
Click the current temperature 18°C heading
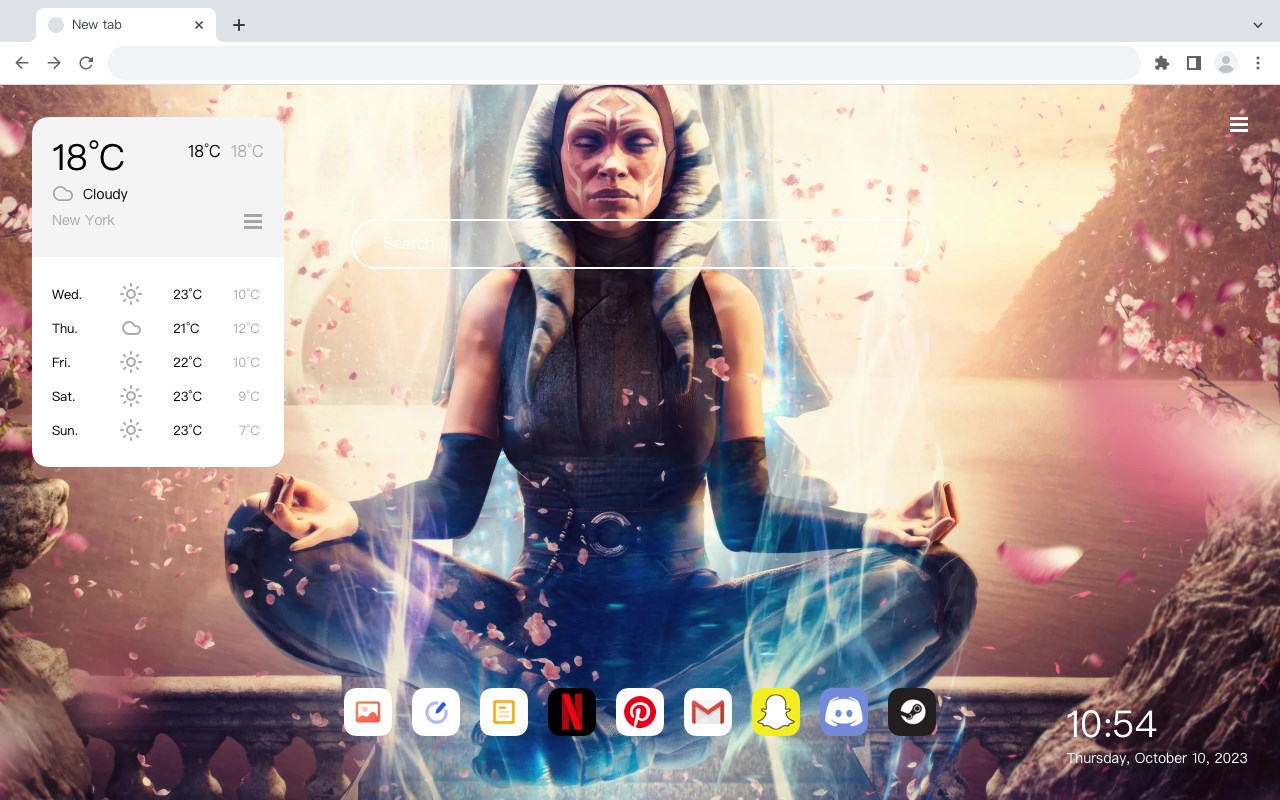(x=88, y=157)
